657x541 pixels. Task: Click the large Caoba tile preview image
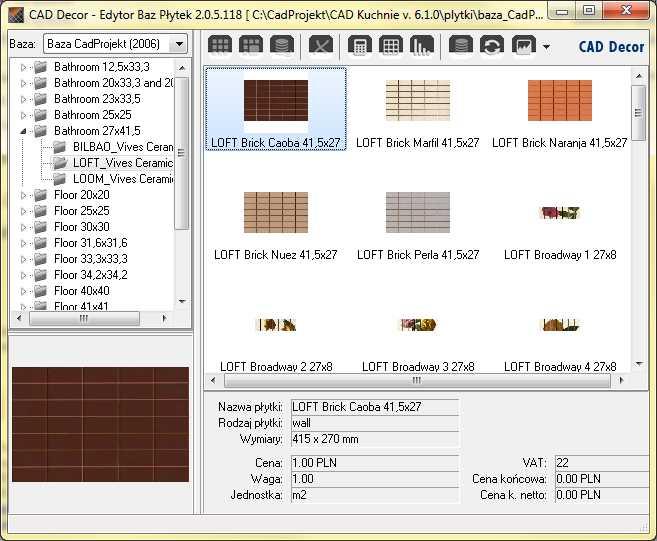click(101, 425)
